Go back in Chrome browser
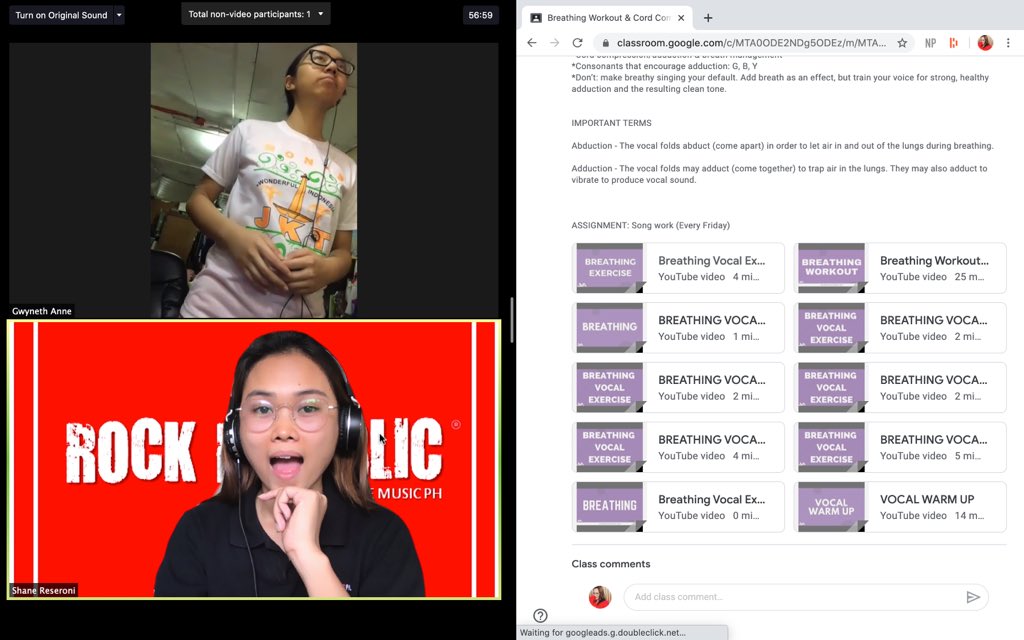Screen dimensions: 1024x640 coord(532,43)
